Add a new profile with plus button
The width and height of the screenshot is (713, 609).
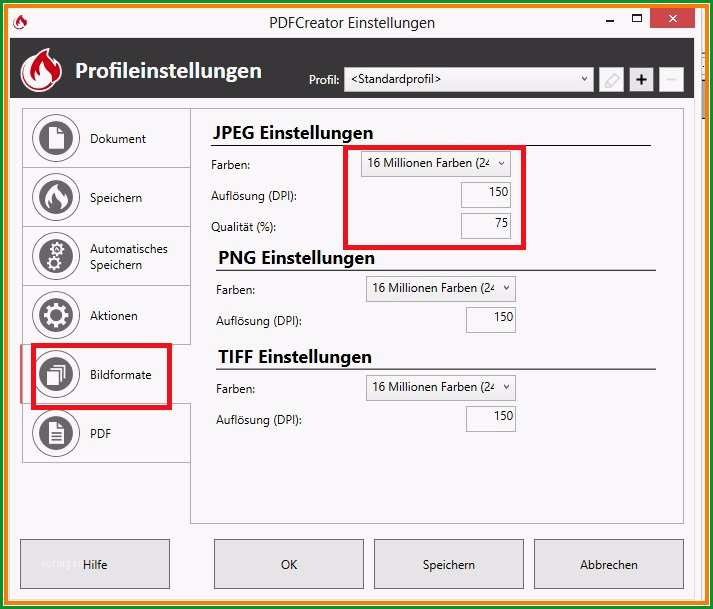click(641, 80)
